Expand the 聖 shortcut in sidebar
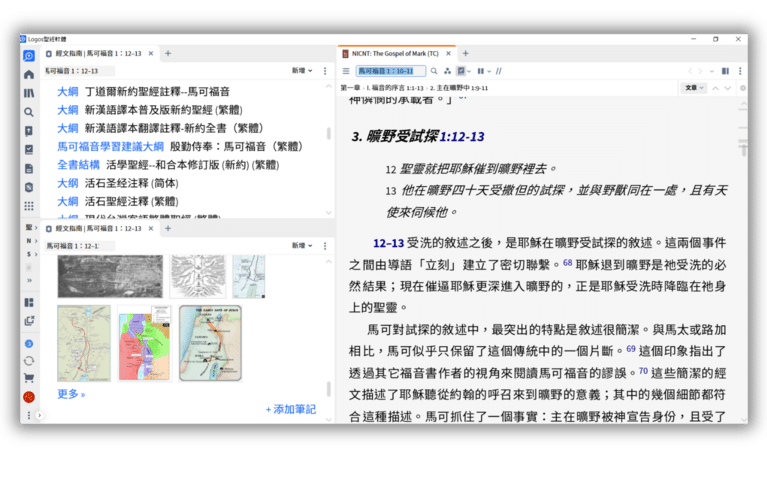767x479 pixels. coord(31,228)
